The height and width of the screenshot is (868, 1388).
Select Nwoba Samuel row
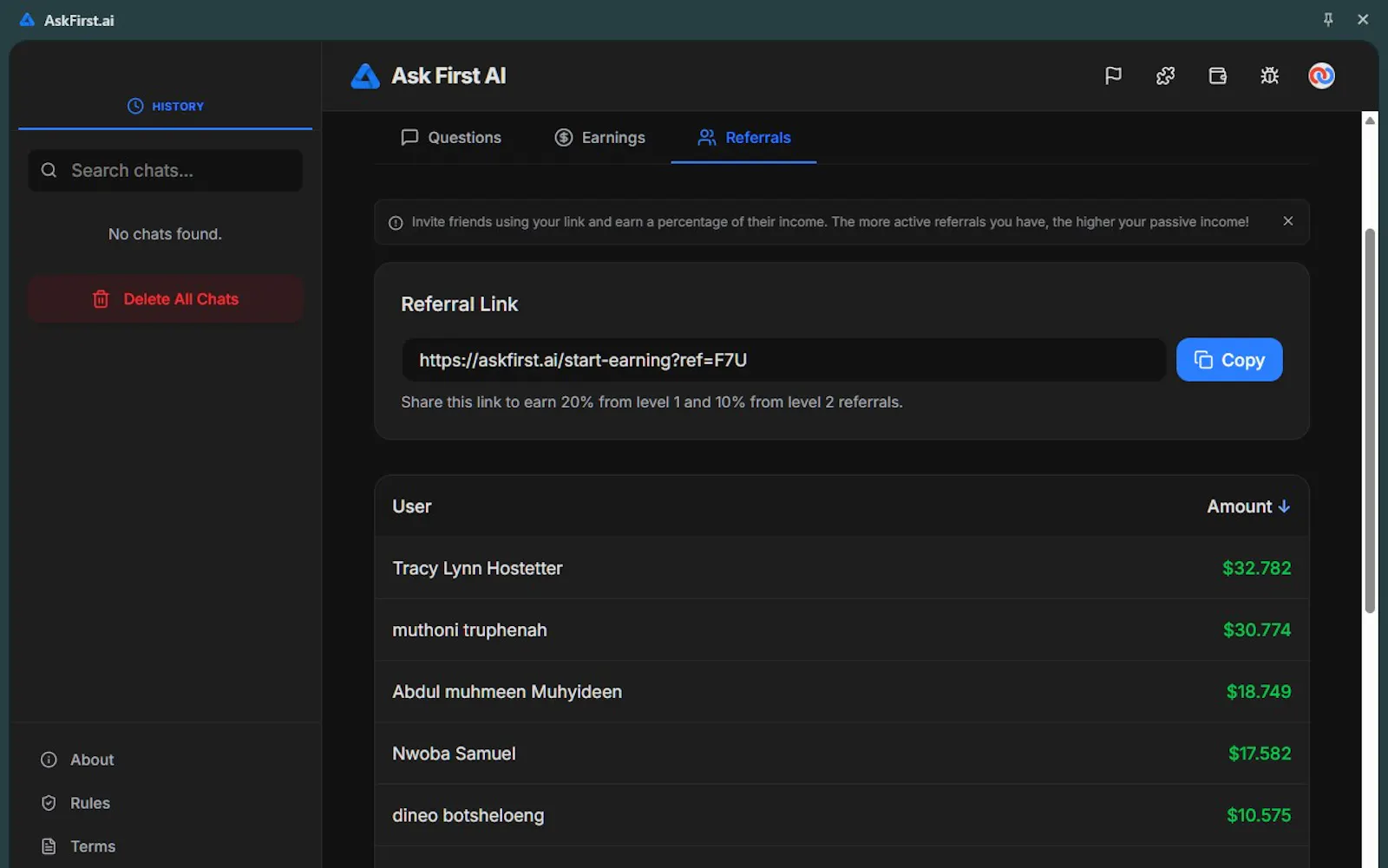click(x=841, y=754)
